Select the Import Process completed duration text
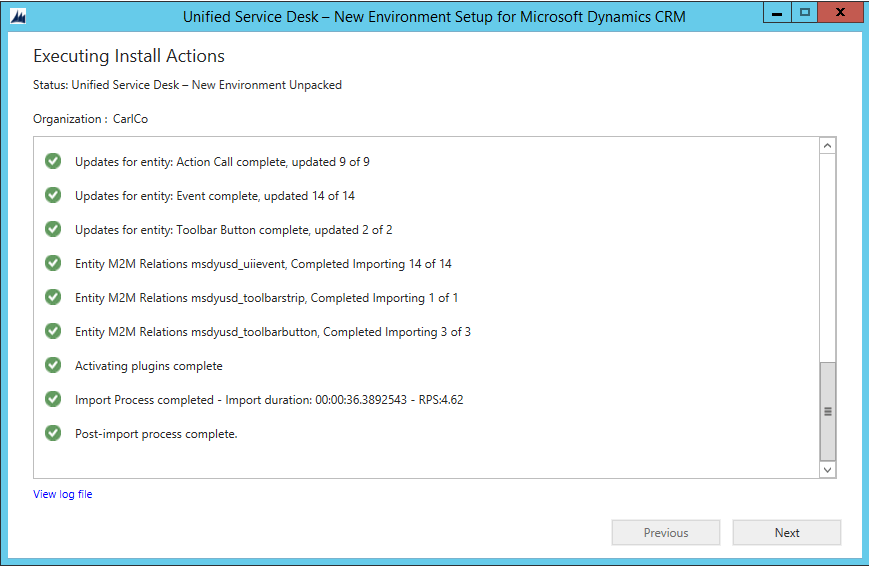Image resolution: width=869 pixels, height=566 pixels. (269, 400)
